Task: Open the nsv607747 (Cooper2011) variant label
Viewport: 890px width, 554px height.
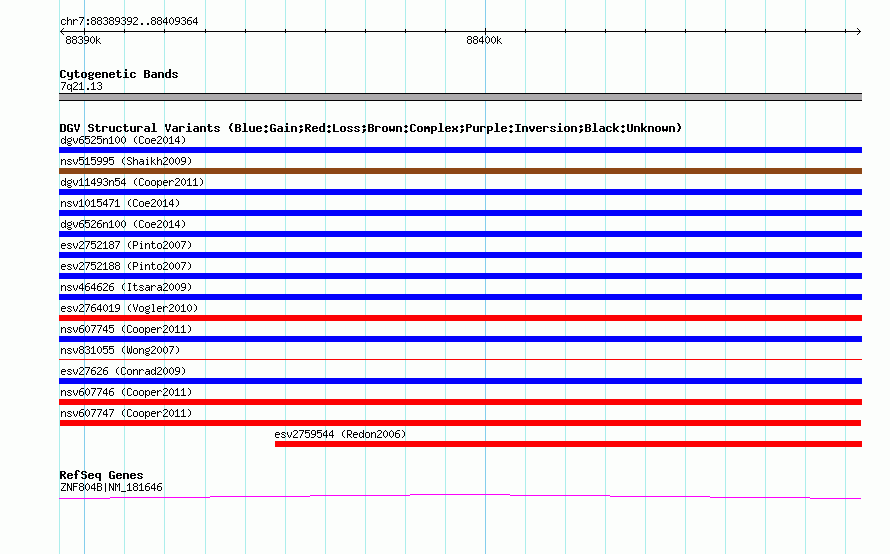Action: (x=126, y=413)
